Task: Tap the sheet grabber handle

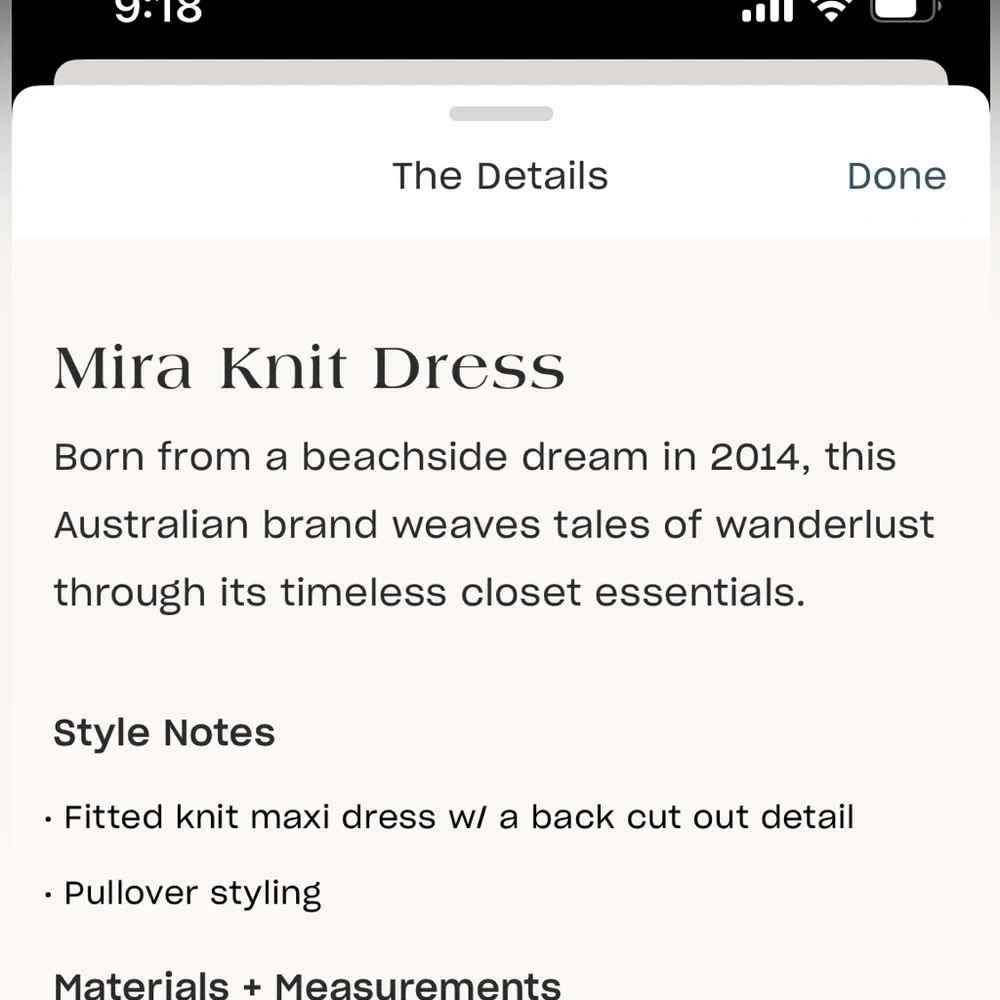Action: pyautogui.click(x=501, y=114)
